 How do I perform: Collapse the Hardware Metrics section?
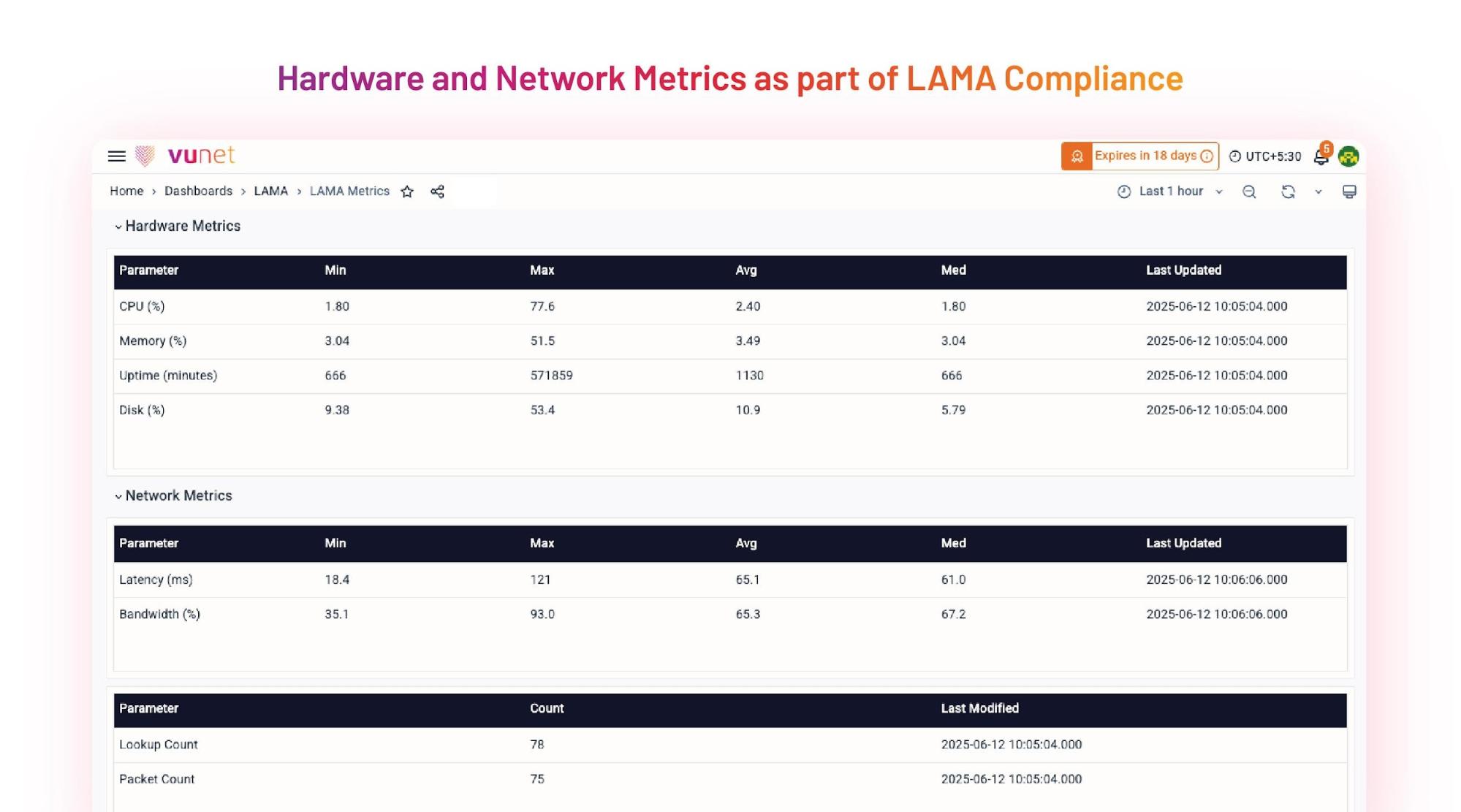click(x=118, y=227)
